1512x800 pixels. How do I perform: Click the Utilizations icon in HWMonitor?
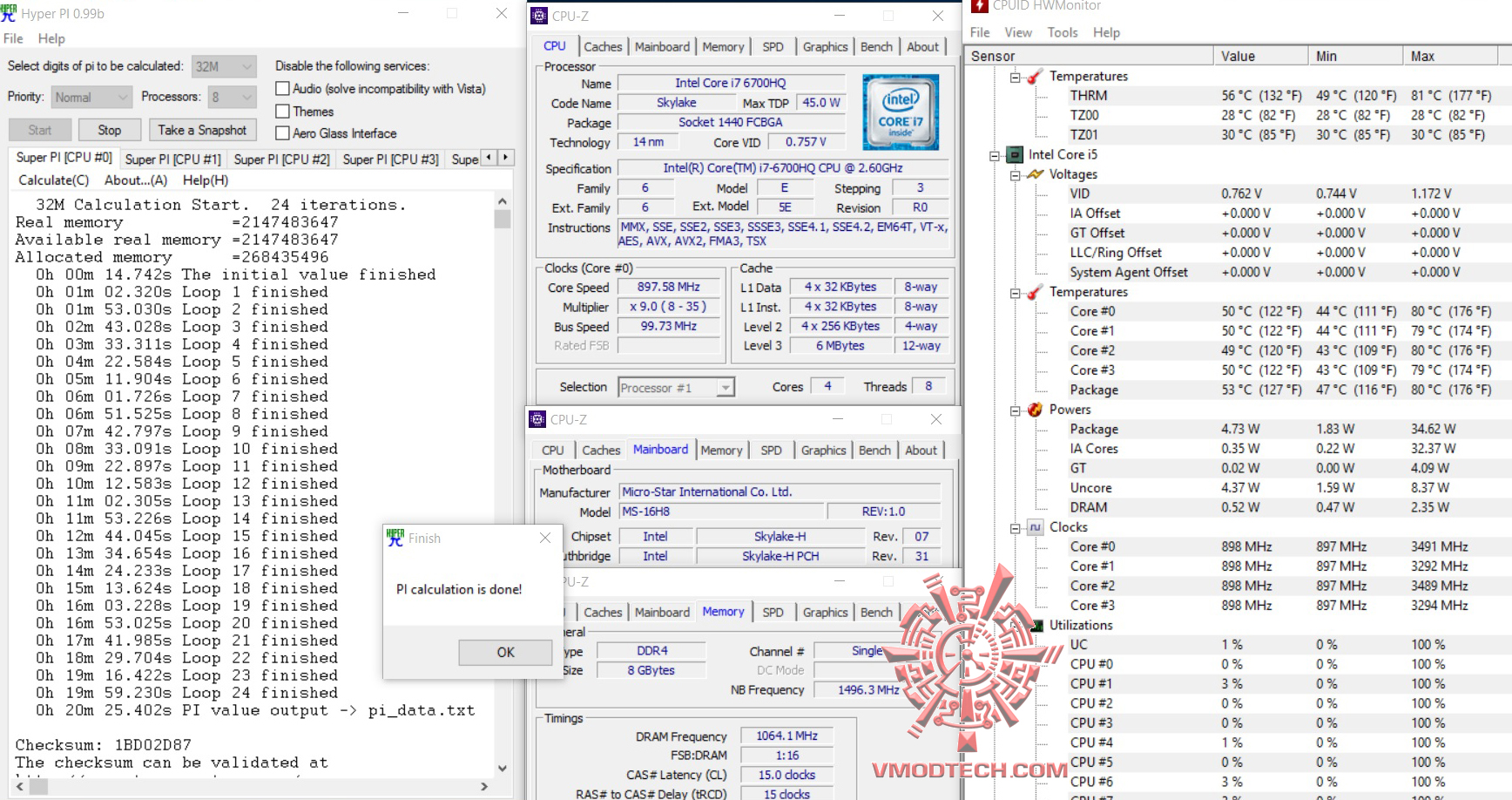pyautogui.click(x=1036, y=625)
